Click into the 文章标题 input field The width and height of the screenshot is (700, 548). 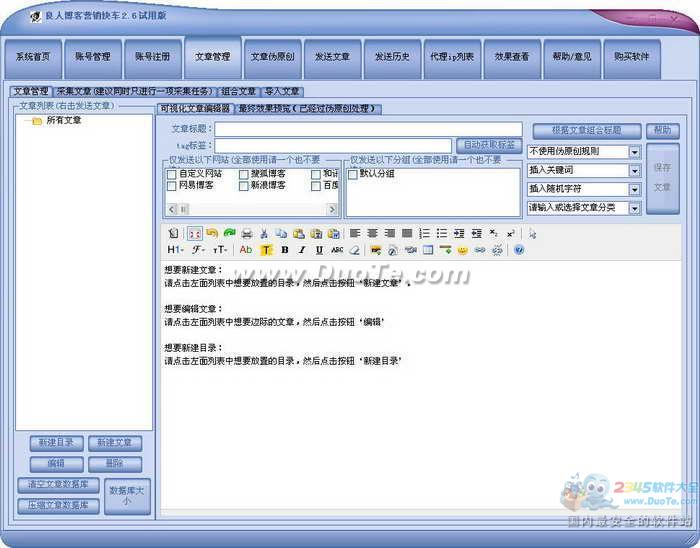(368, 129)
